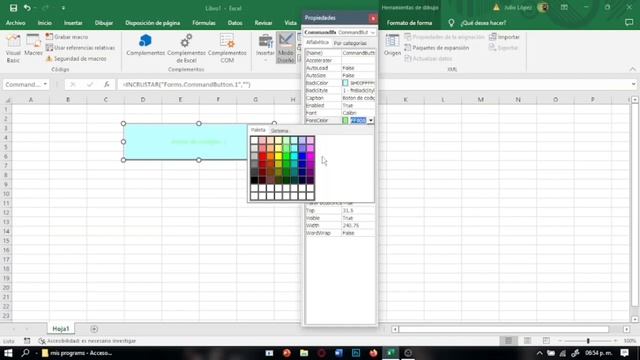Select the BackColor property row
Screen dimensions: 640x360
[340, 83]
